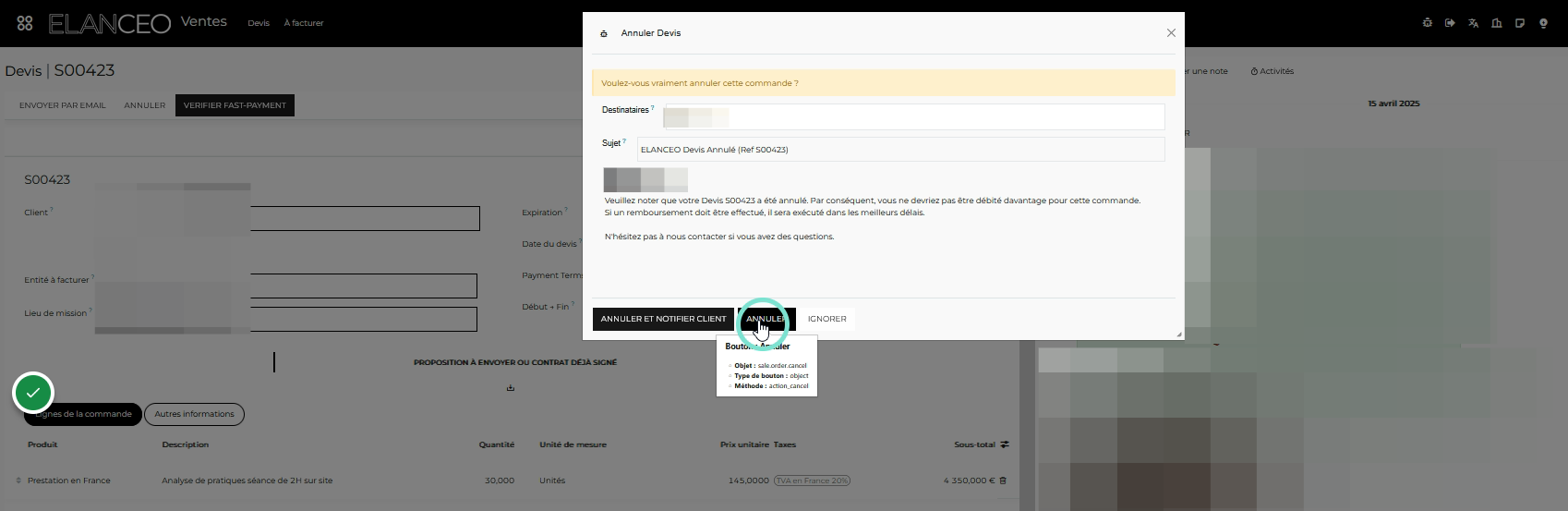
Task: Click the Sujet input field
Action: pyautogui.click(x=900, y=150)
